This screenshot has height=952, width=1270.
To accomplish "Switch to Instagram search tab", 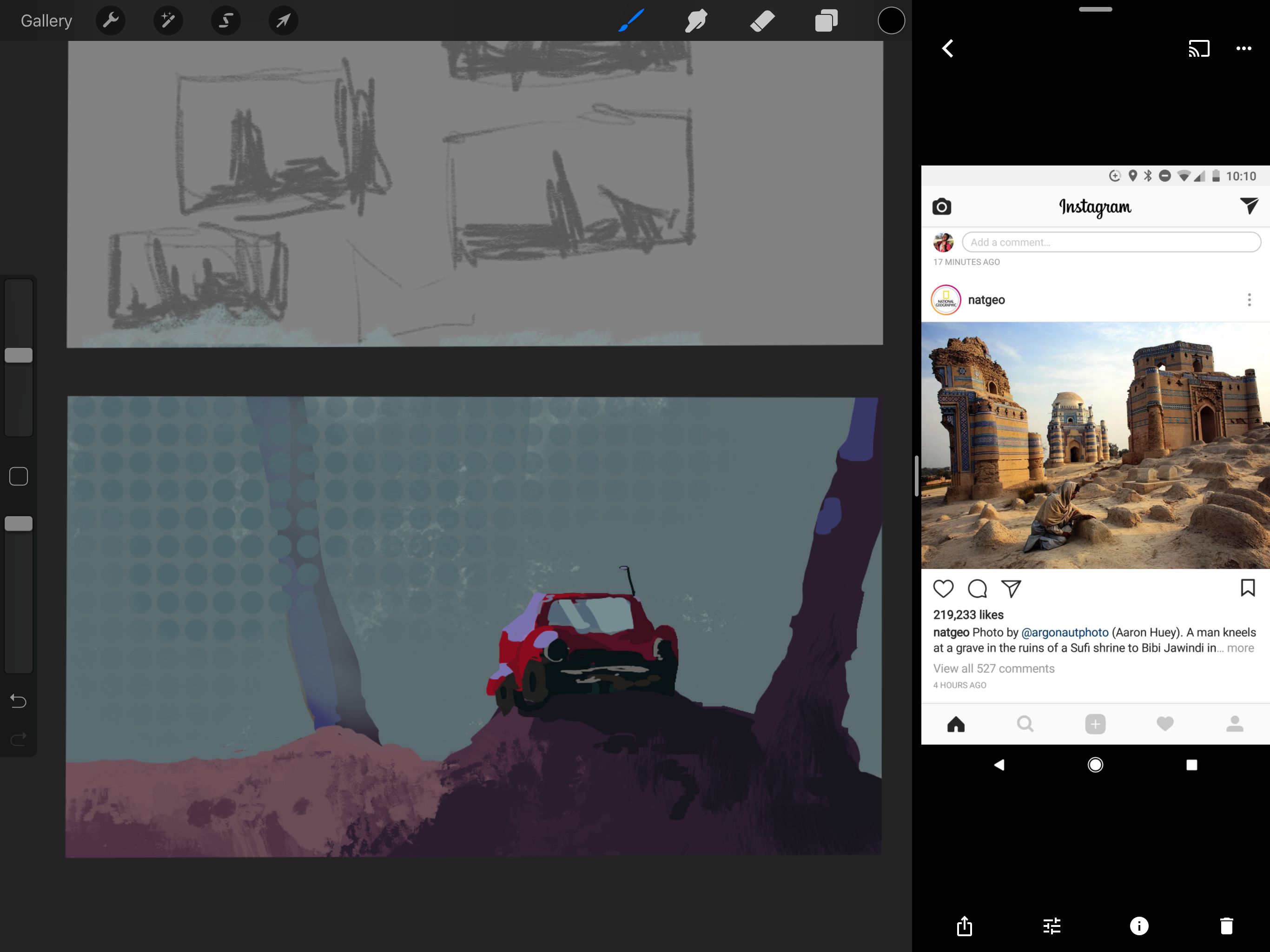I will 1025,724.
